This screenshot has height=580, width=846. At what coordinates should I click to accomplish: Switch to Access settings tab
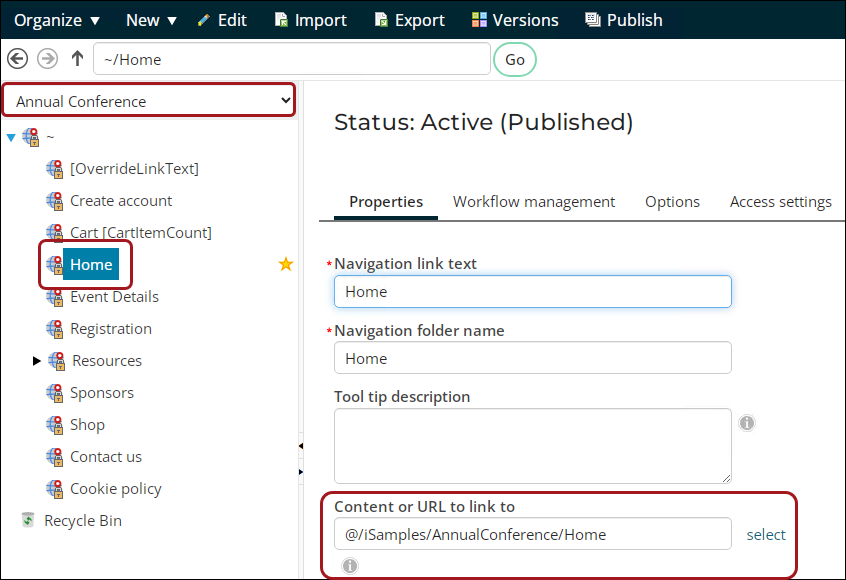coord(781,202)
